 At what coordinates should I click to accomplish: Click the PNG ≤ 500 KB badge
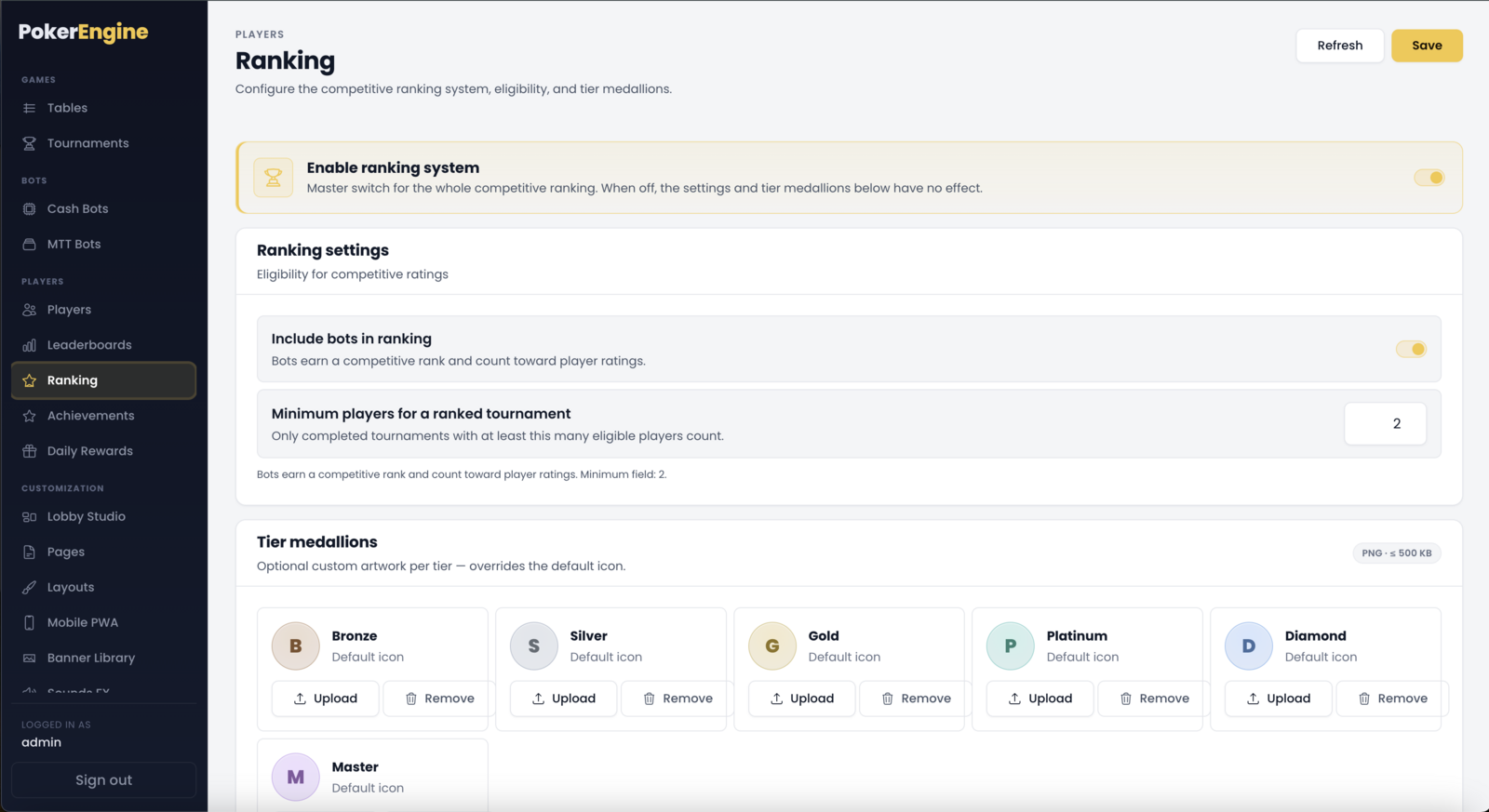1396,553
